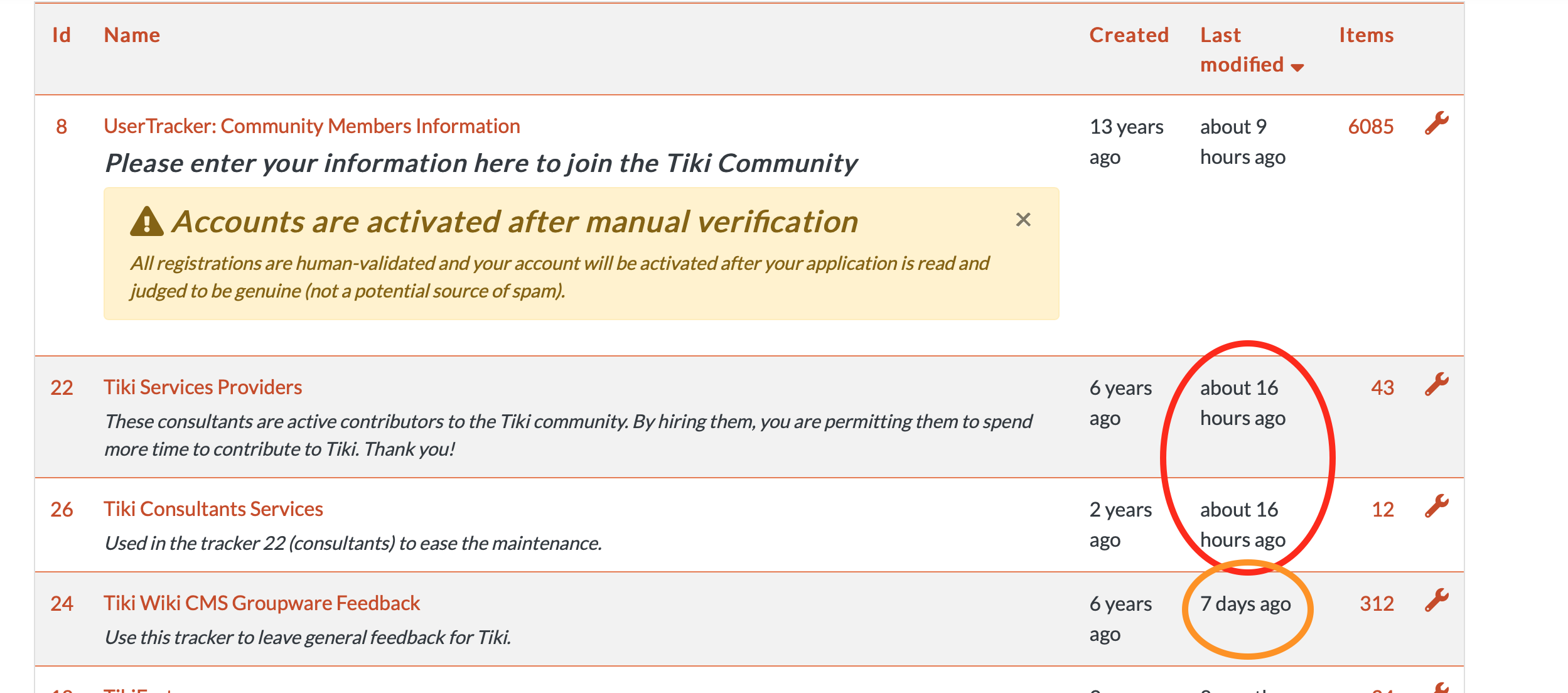This screenshot has height=693, width=1568.
Task: Open the Tiki Consultants Services tracker
Action: click(213, 509)
